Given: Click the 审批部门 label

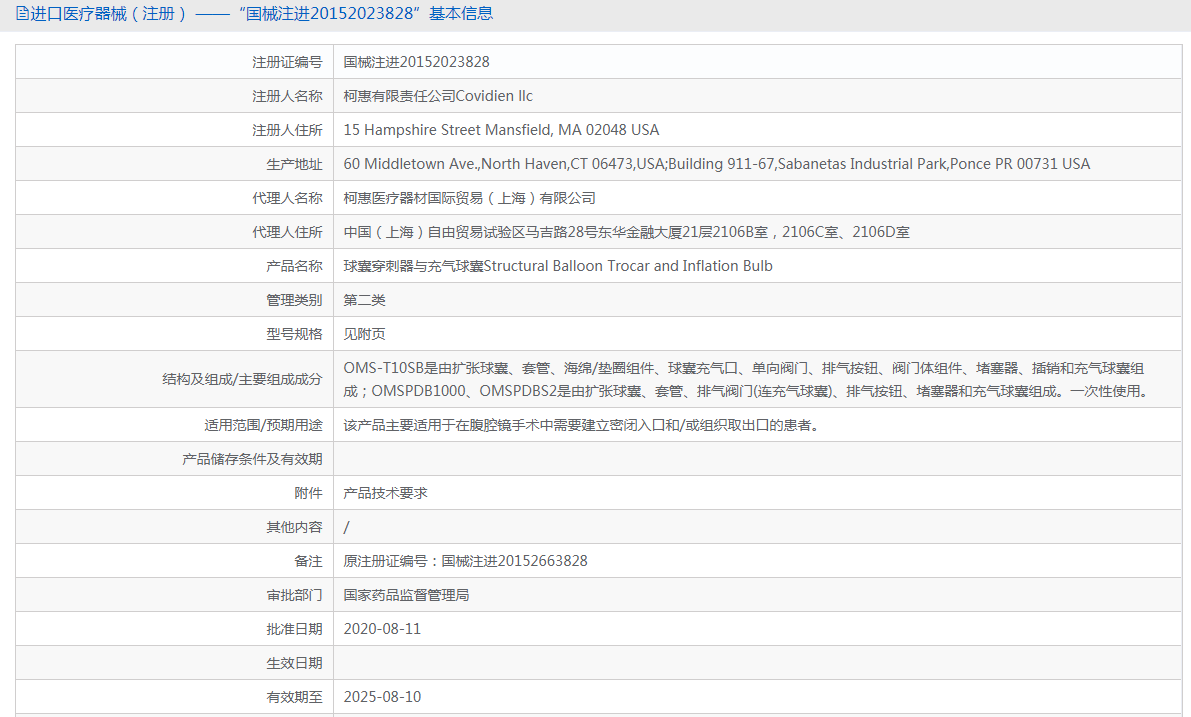Looking at the screenshot, I should click(294, 595).
